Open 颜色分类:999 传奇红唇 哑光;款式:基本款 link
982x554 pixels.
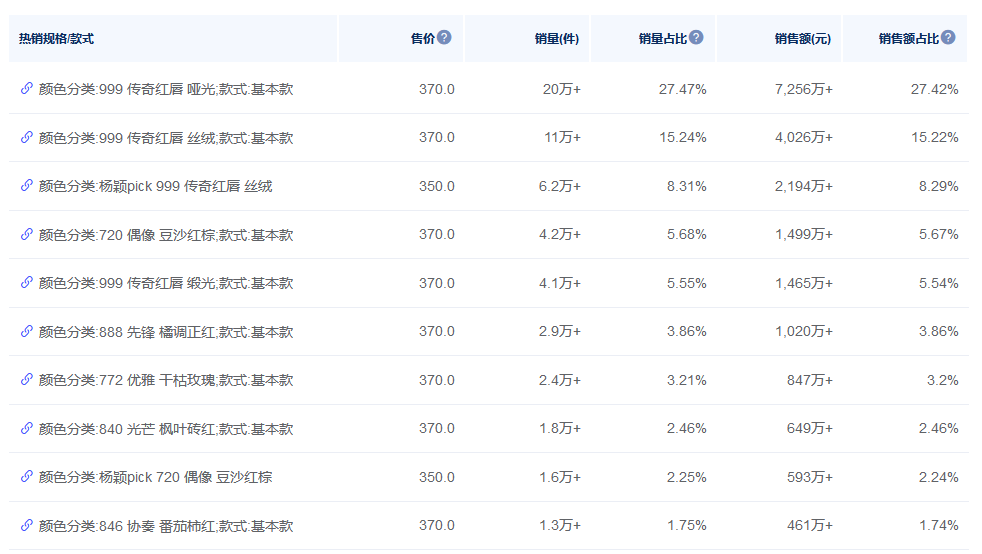click(166, 90)
